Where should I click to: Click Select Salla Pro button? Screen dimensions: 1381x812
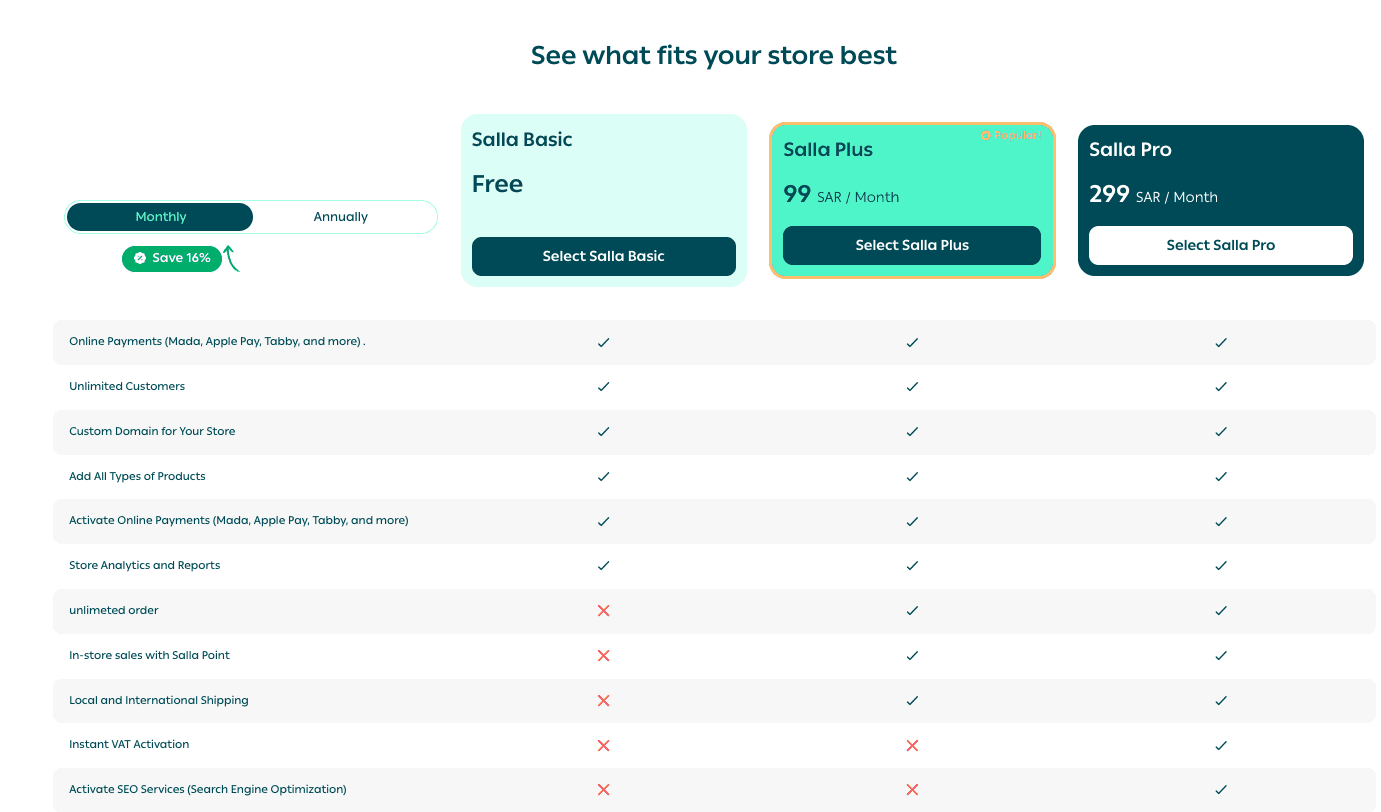[x=1220, y=246]
